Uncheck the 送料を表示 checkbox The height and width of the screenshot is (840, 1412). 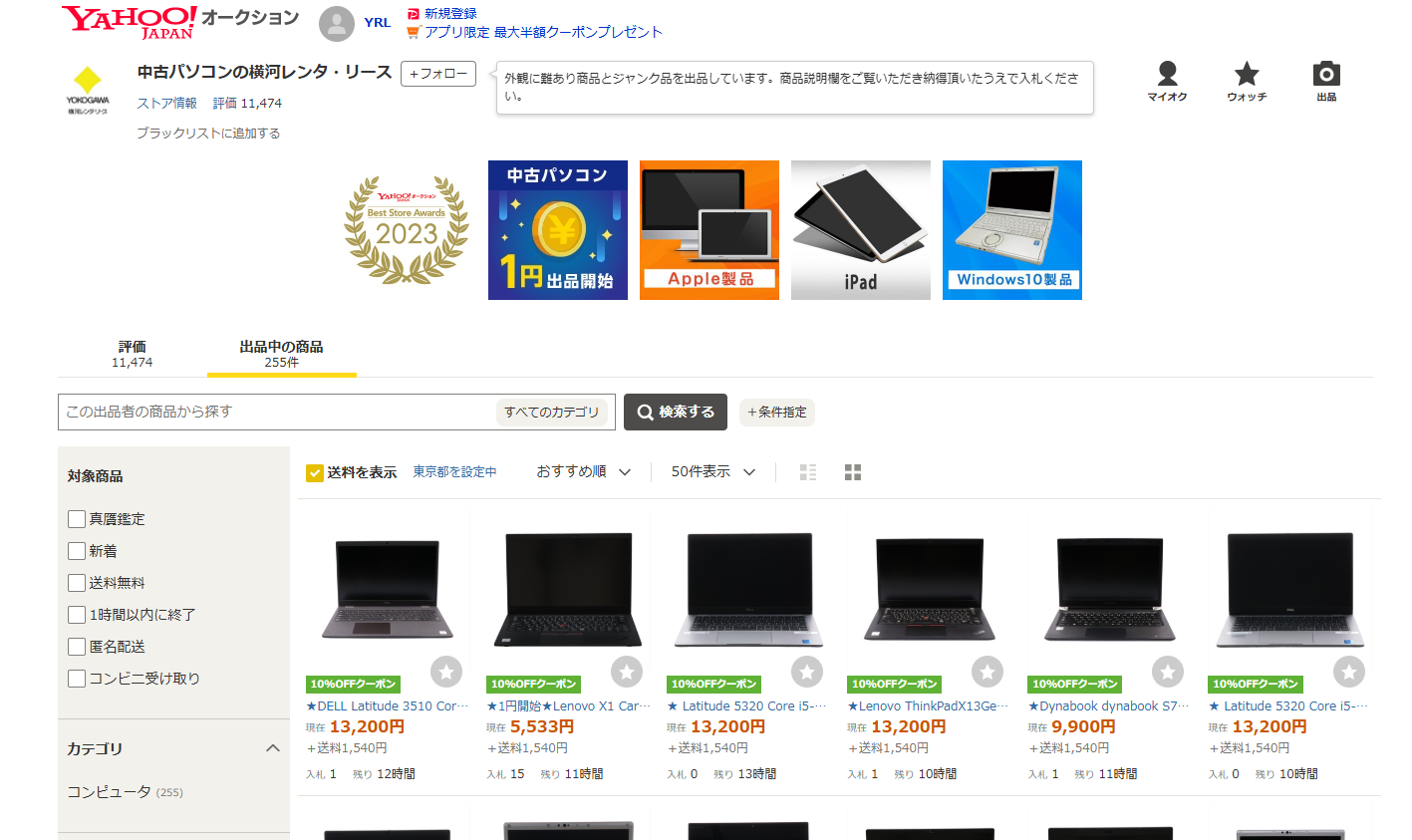315,472
